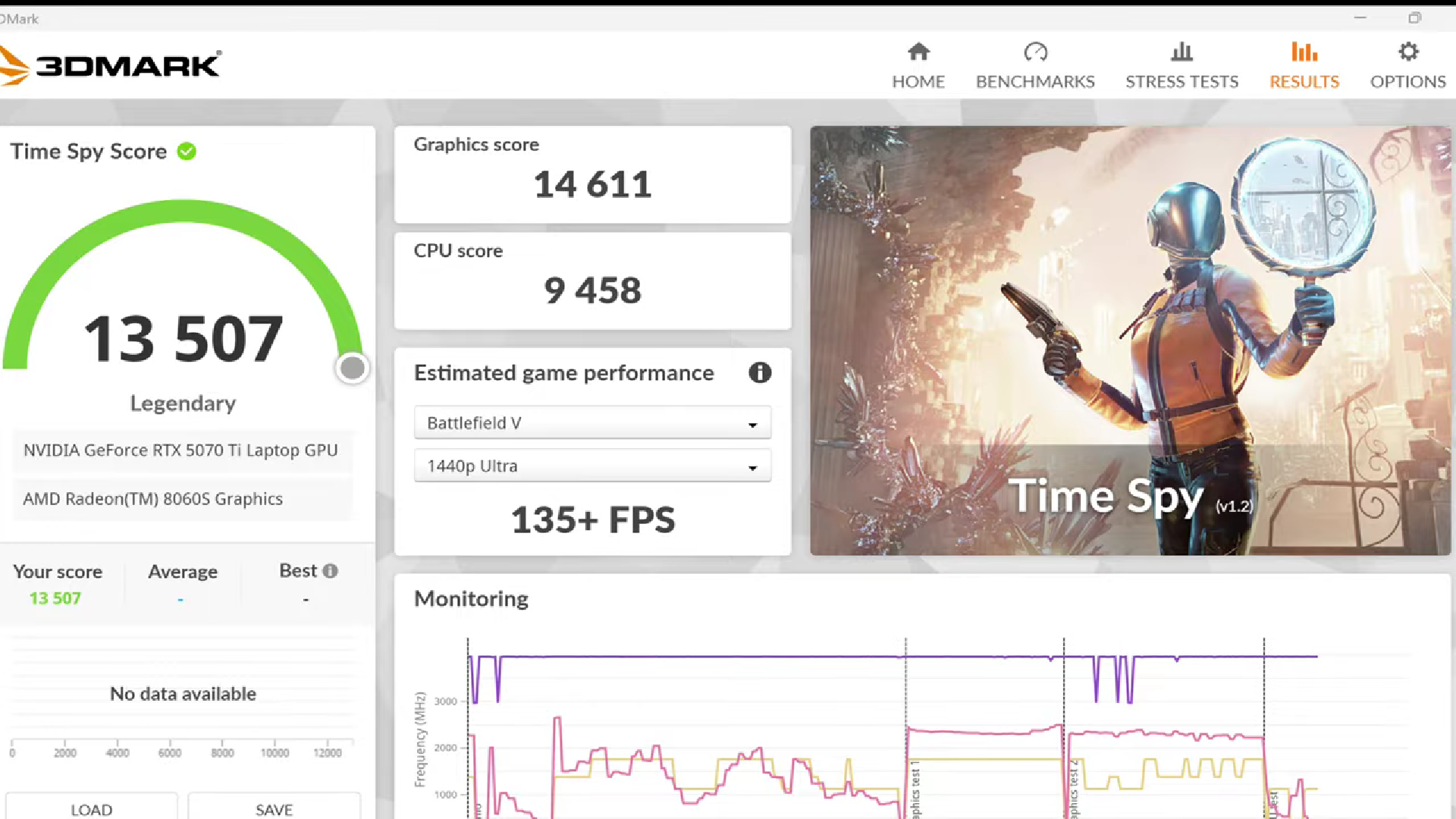Expand the Battlefield V game dropdown
This screenshot has width=1456, height=819.
591,423
